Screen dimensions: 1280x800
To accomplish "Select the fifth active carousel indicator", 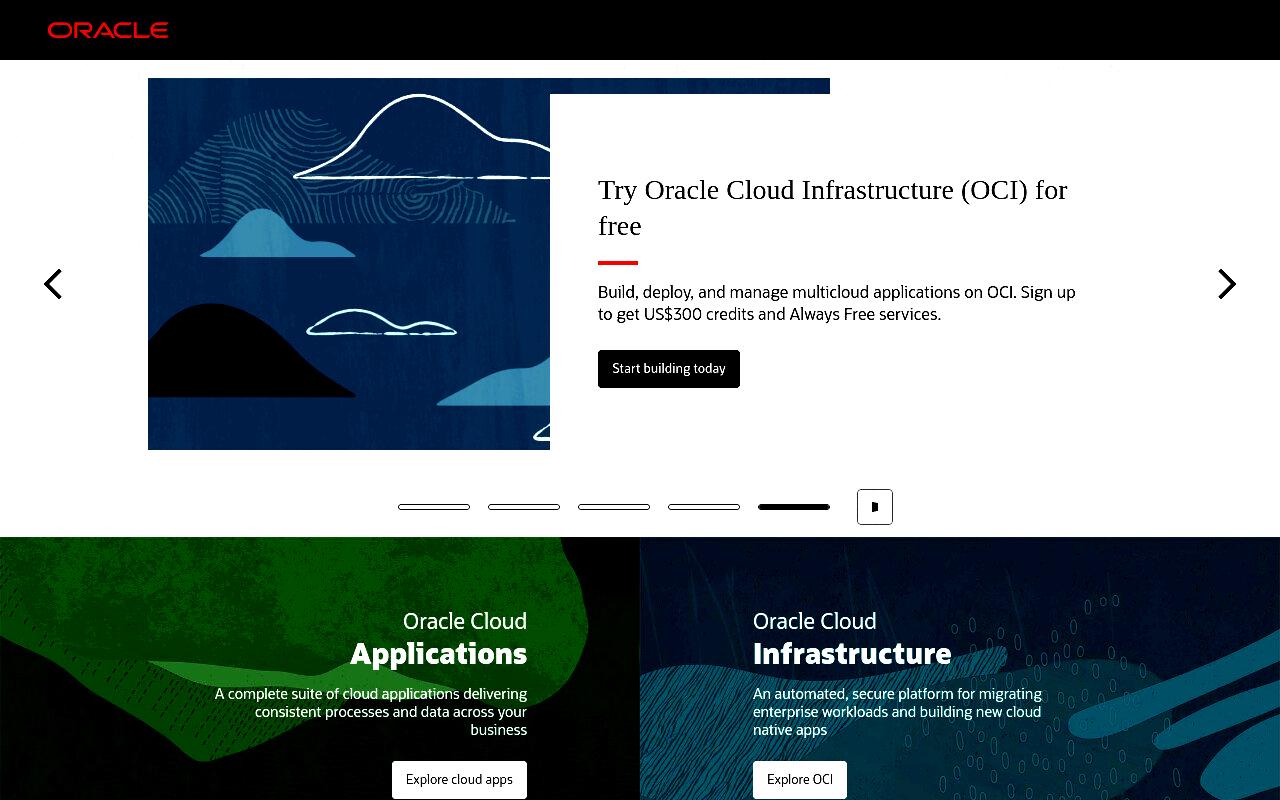I will click(x=794, y=507).
